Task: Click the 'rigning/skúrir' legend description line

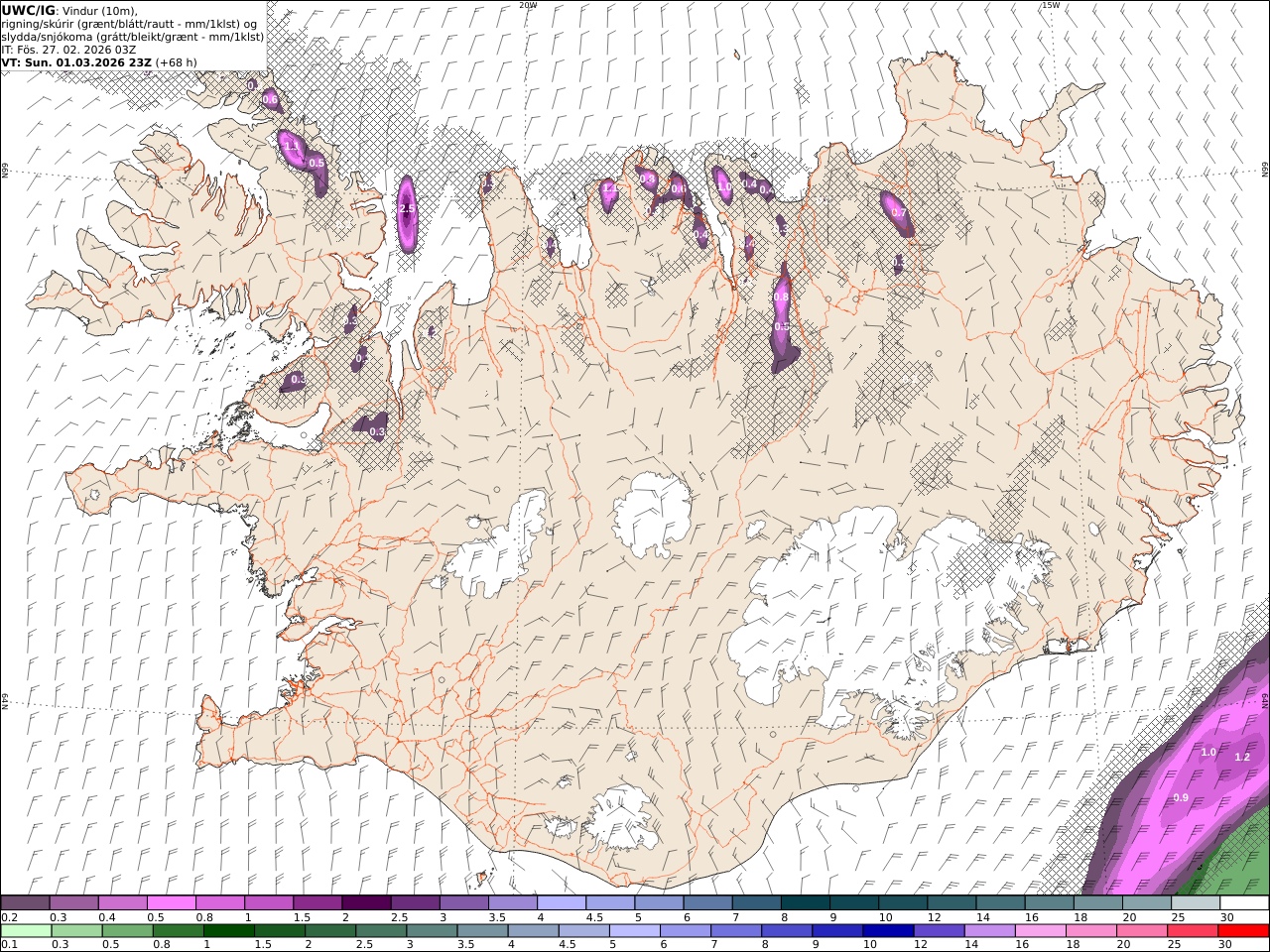Action: tap(130, 23)
